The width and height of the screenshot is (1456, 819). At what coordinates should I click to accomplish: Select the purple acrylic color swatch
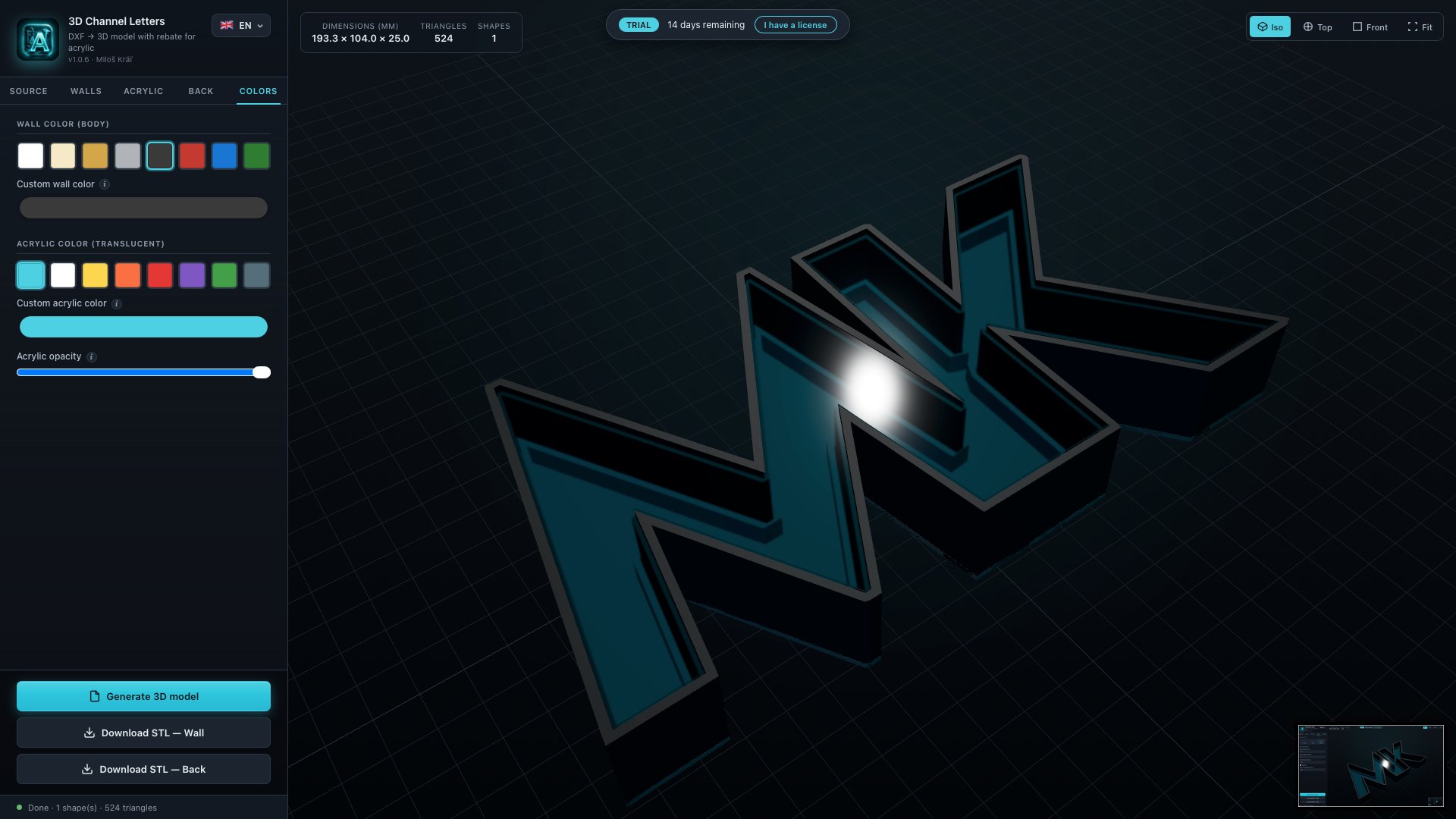192,275
